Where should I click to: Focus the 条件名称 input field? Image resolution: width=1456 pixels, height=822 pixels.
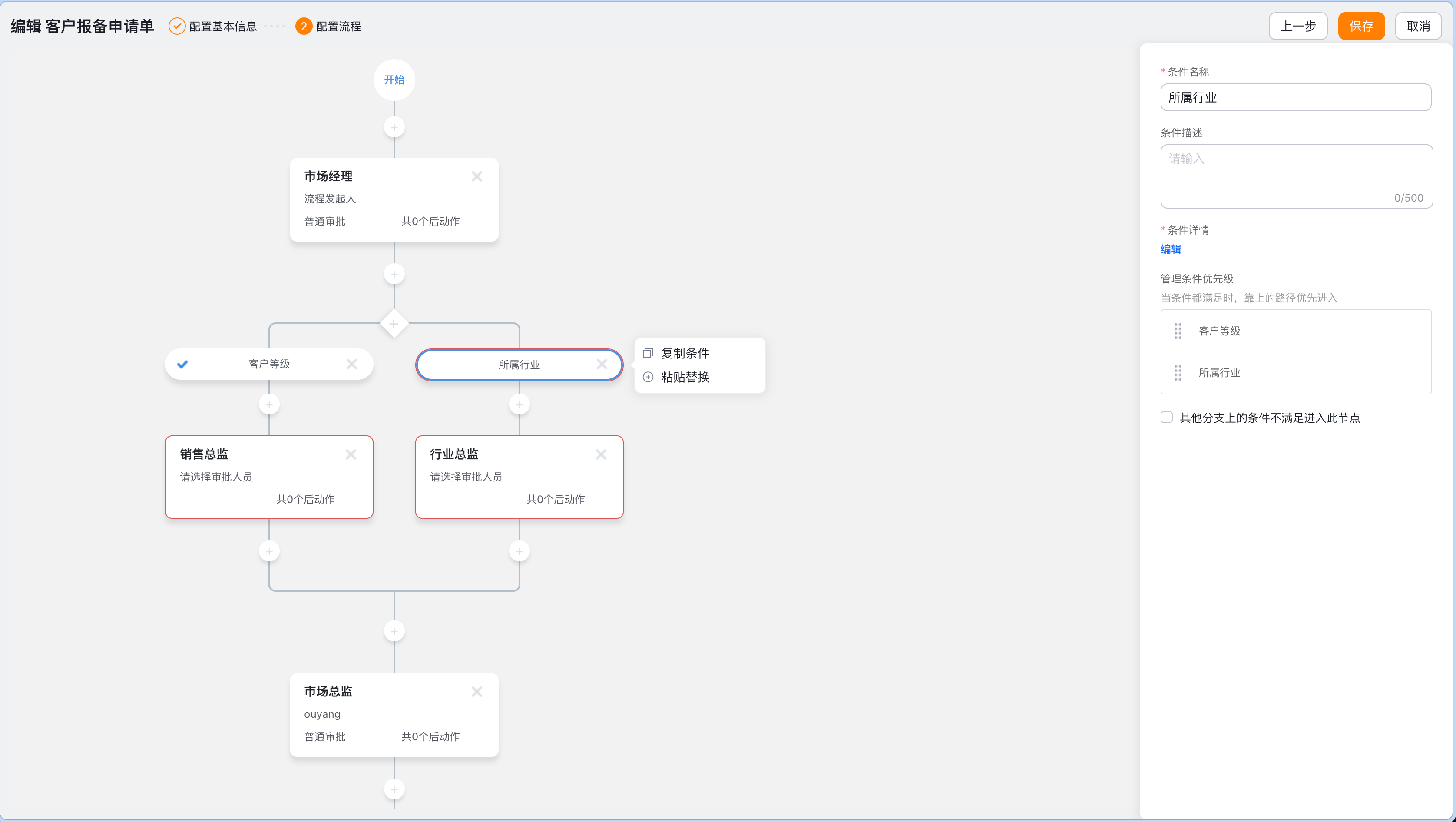1295,97
